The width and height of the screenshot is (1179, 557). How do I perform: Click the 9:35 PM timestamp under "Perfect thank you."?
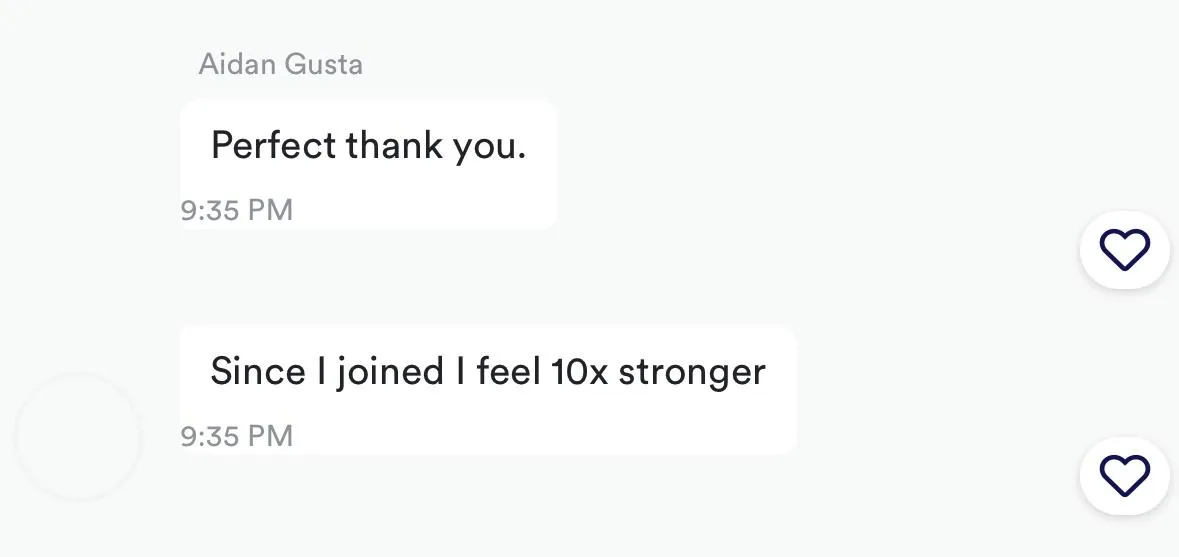pyautogui.click(x=237, y=210)
